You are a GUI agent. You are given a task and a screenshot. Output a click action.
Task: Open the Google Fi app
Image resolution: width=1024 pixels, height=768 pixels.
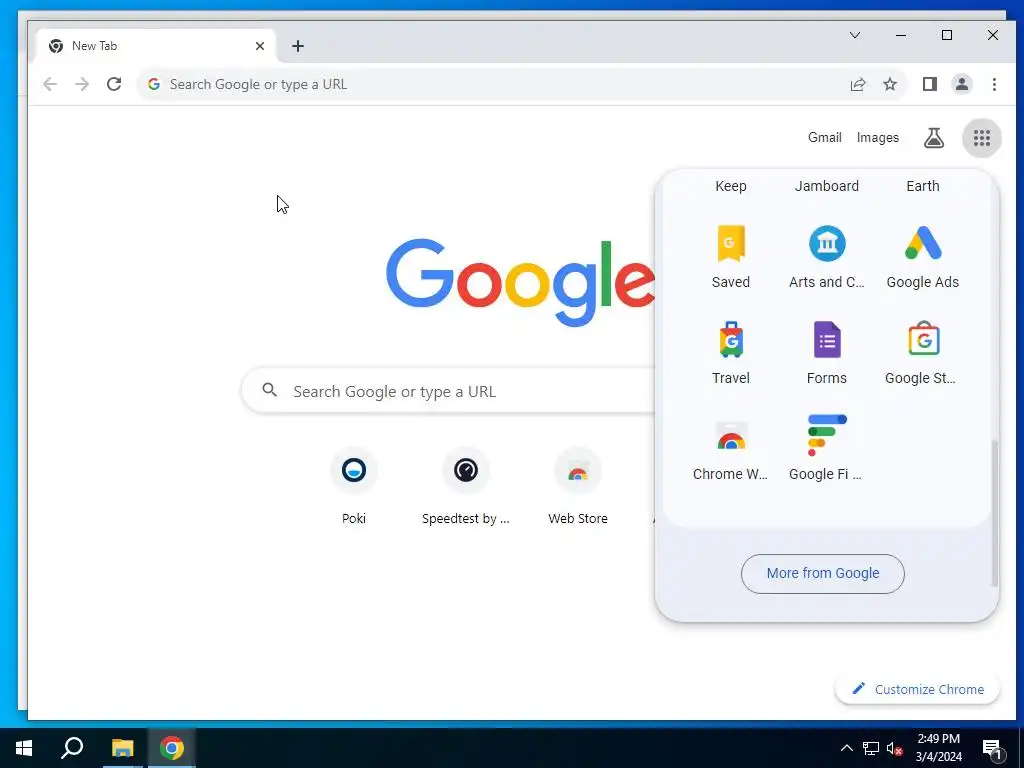coord(827,449)
